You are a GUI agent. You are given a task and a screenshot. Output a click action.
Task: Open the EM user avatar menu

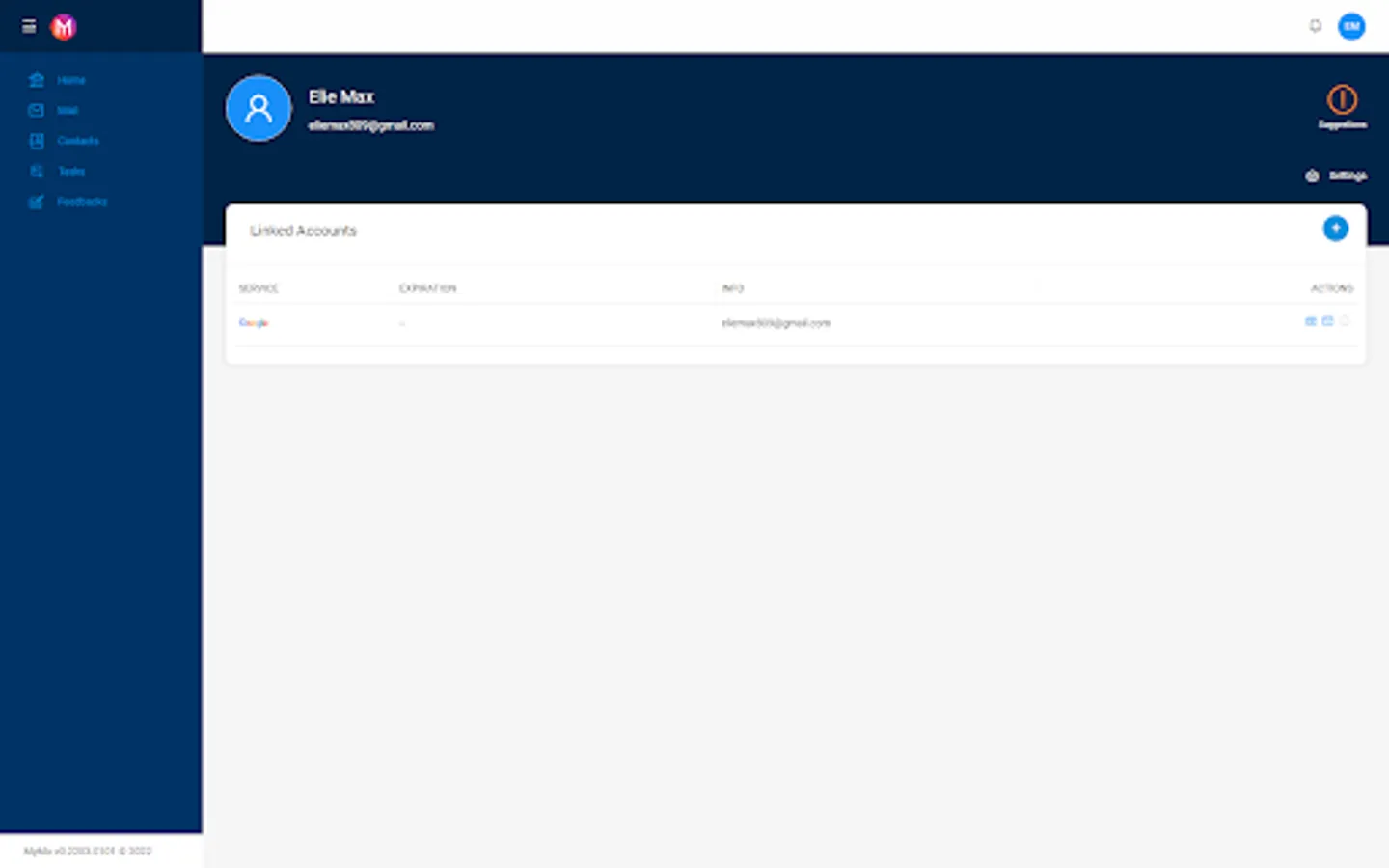pyautogui.click(x=1351, y=26)
